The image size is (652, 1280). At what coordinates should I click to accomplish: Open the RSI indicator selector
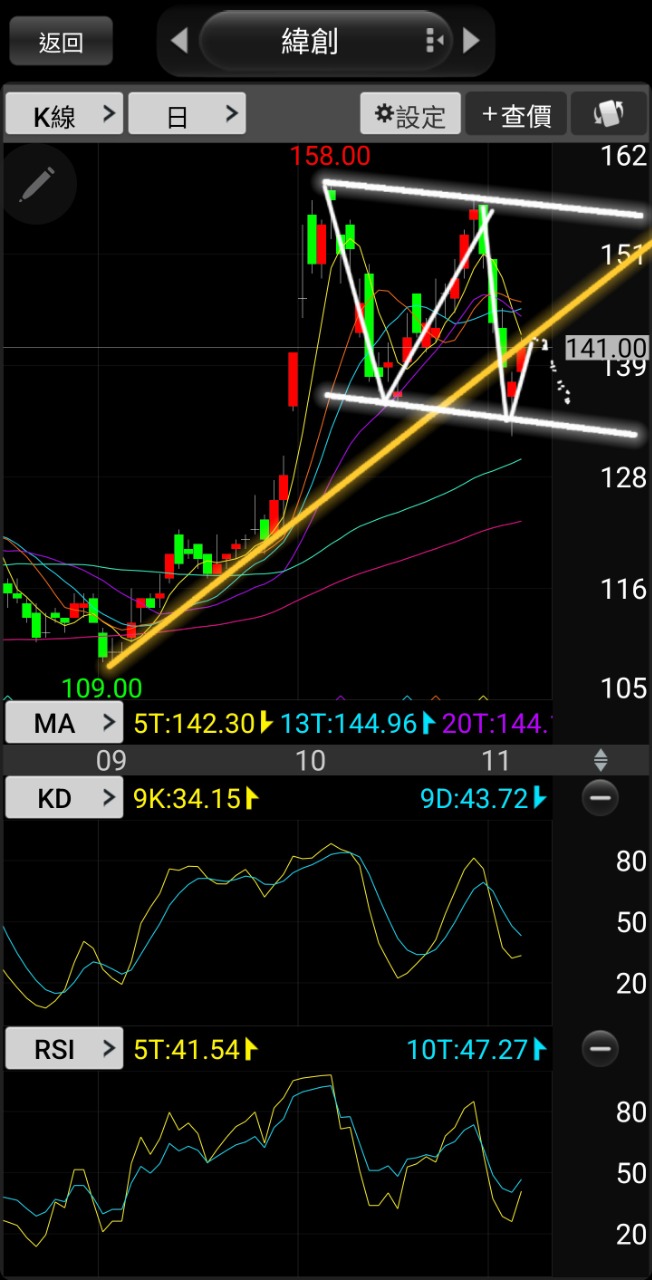64,1049
